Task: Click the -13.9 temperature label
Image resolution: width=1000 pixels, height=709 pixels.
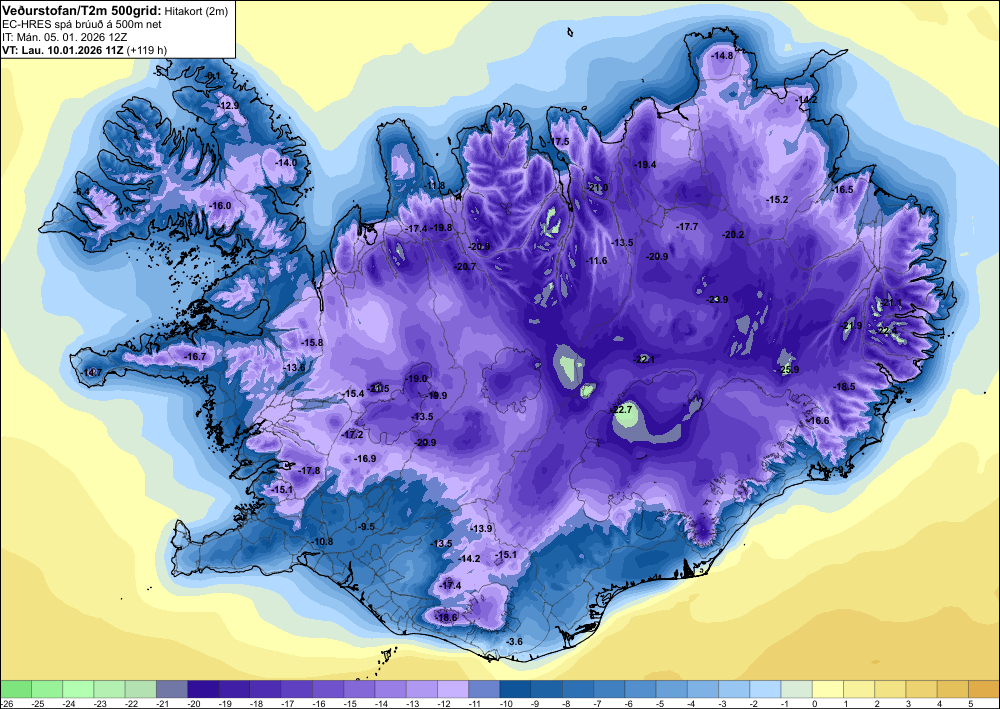Action: [x=482, y=529]
